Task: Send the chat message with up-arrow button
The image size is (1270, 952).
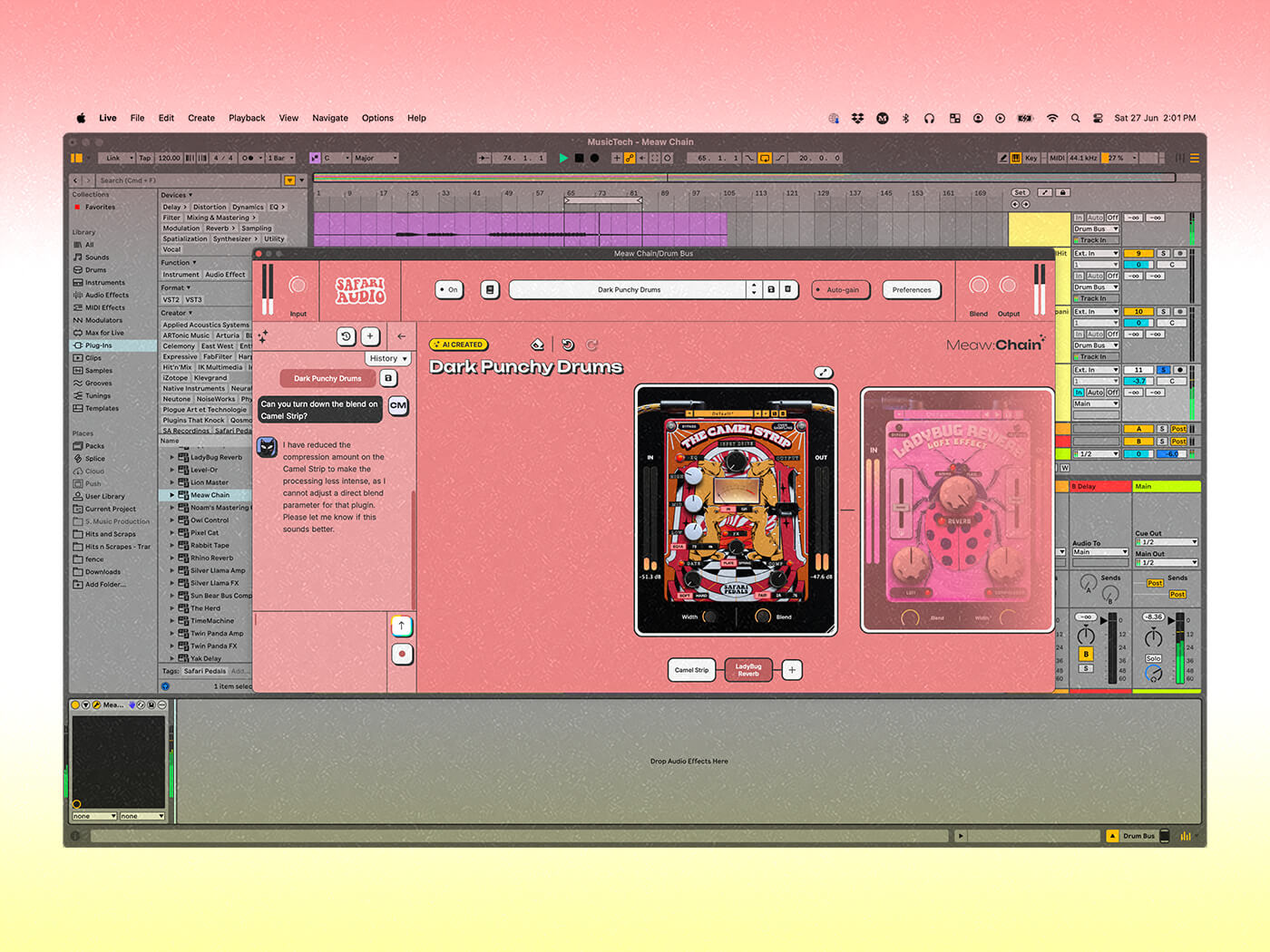Action: [x=402, y=626]
